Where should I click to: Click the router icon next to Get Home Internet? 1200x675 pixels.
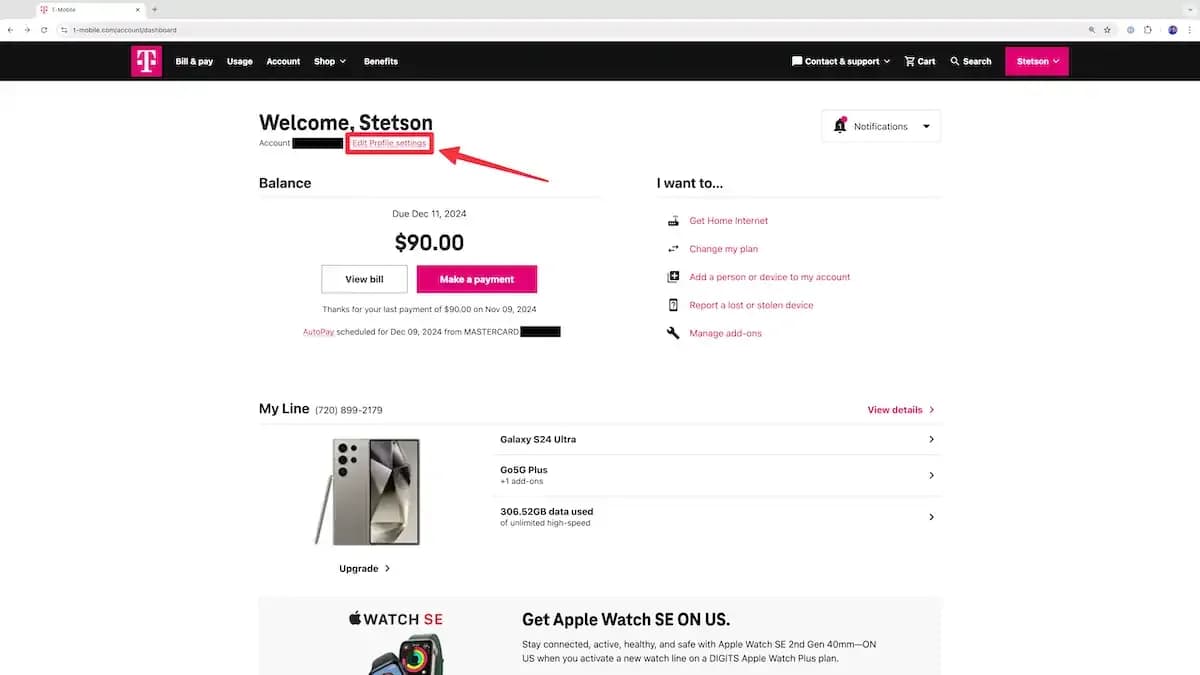coord(672,220)
